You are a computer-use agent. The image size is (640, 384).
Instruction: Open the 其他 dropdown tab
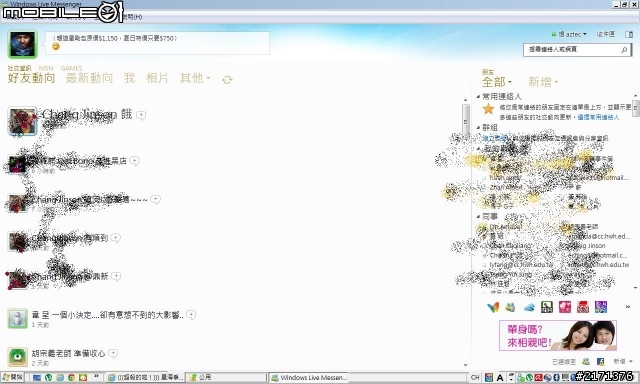click(195, 78)
